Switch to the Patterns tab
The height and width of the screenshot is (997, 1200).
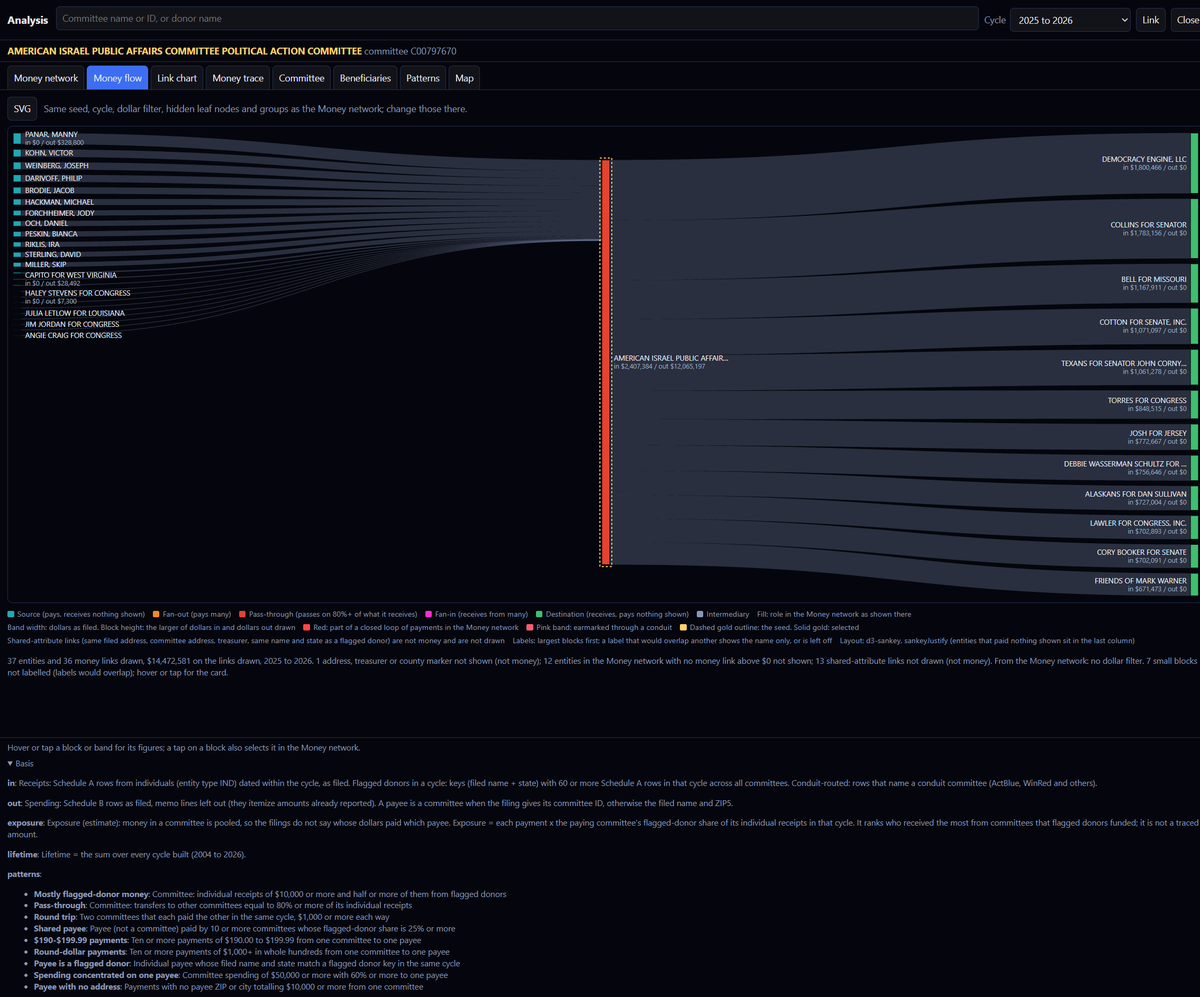coord(423,78)
